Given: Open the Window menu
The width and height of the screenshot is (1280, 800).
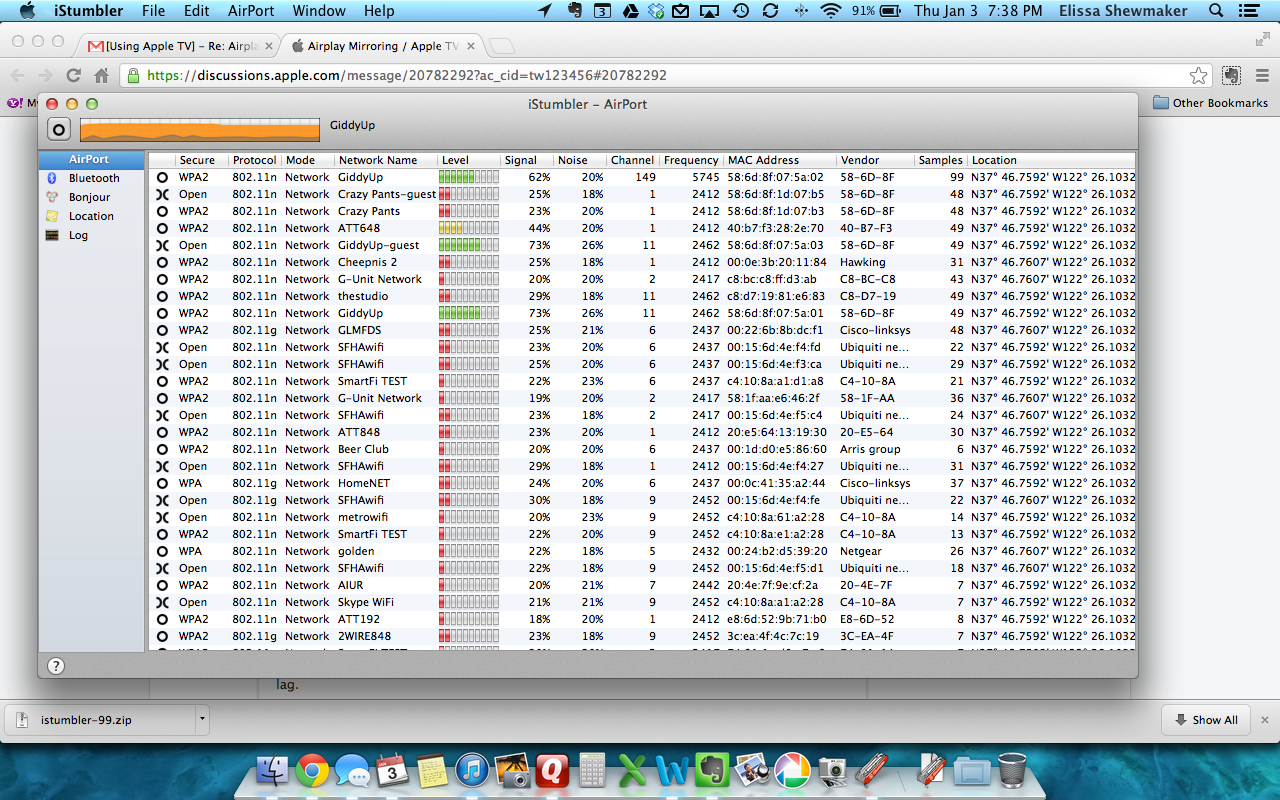Looking at the screenshot, I should [x=317, y=11].
